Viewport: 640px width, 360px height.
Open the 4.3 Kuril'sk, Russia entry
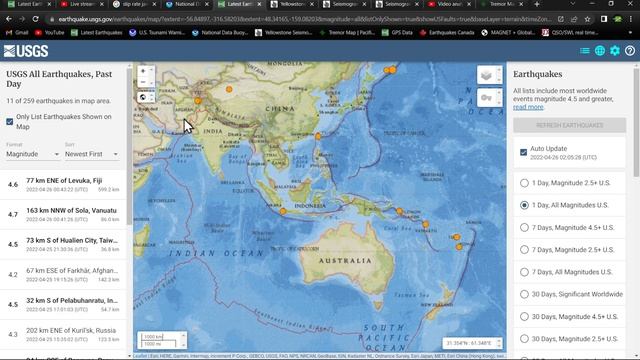coord(63,334)
